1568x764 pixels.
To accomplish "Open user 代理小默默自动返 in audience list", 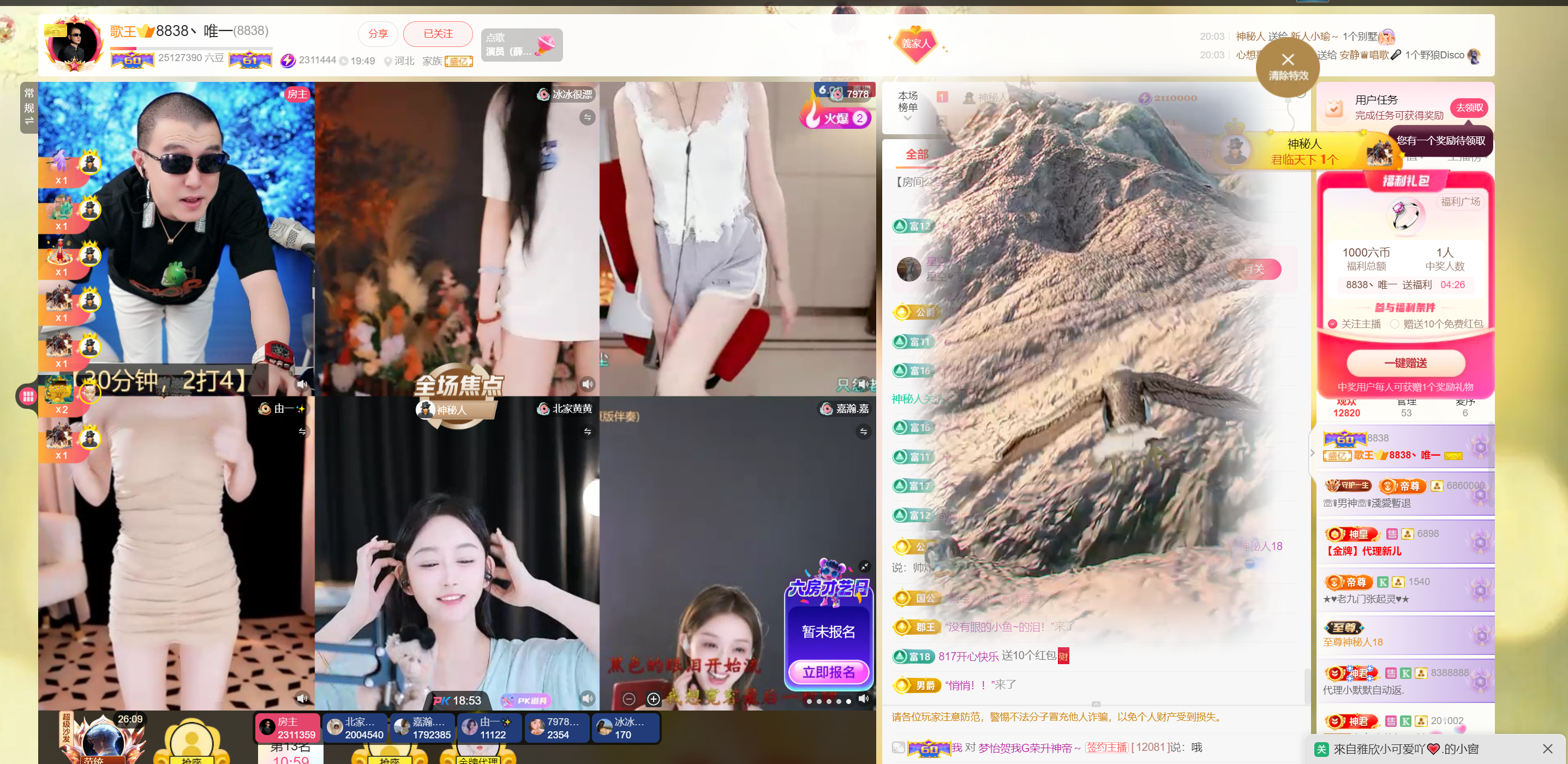I will click(1406, 681).
